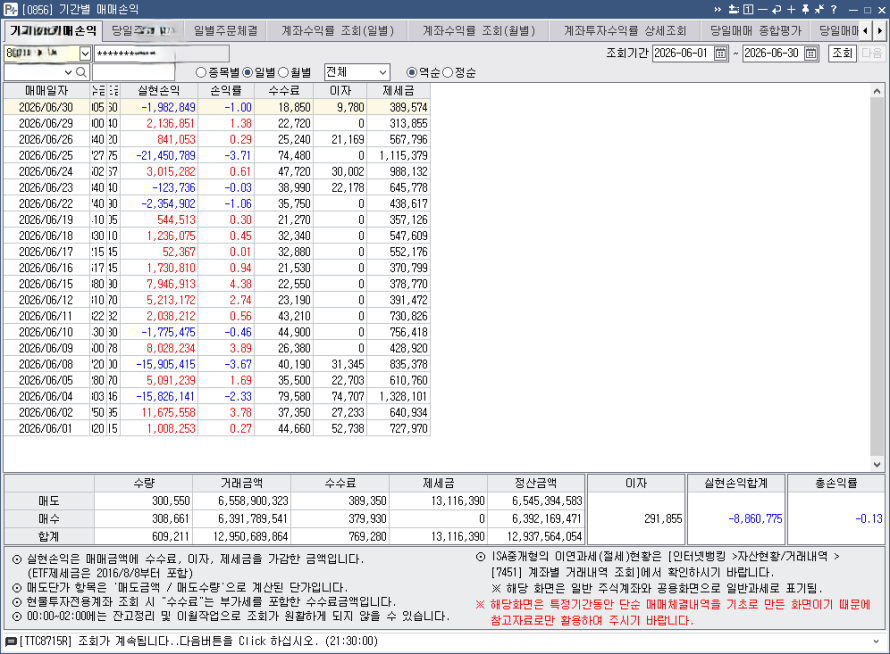
Task: Select 정순 sort order radio
Action: 448,73
